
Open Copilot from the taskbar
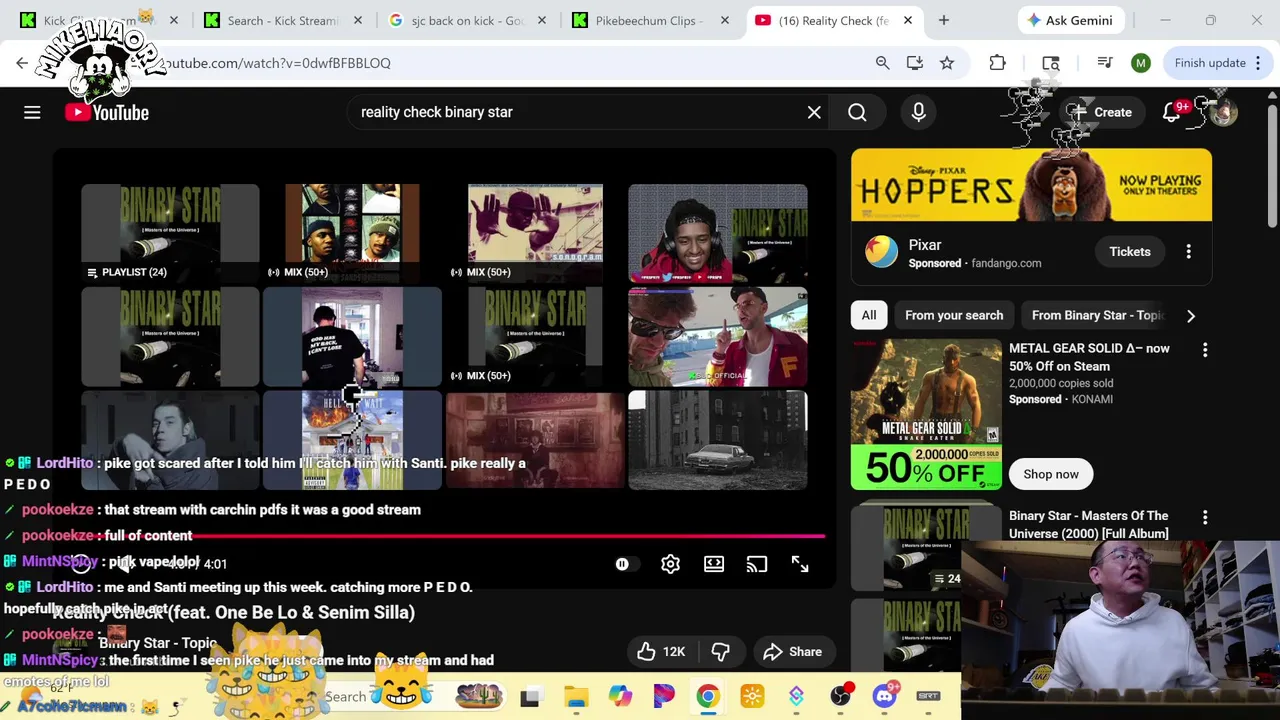tap(620, 696)
